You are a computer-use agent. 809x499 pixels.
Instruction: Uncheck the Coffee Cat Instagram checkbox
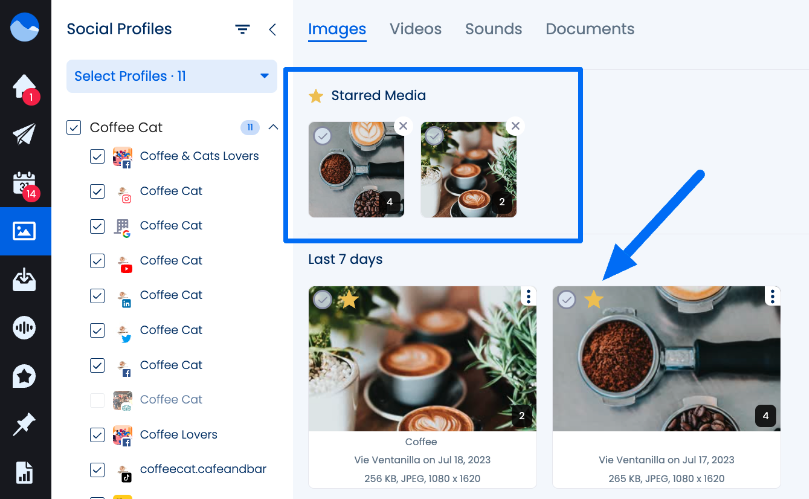[x=98, y=191]
